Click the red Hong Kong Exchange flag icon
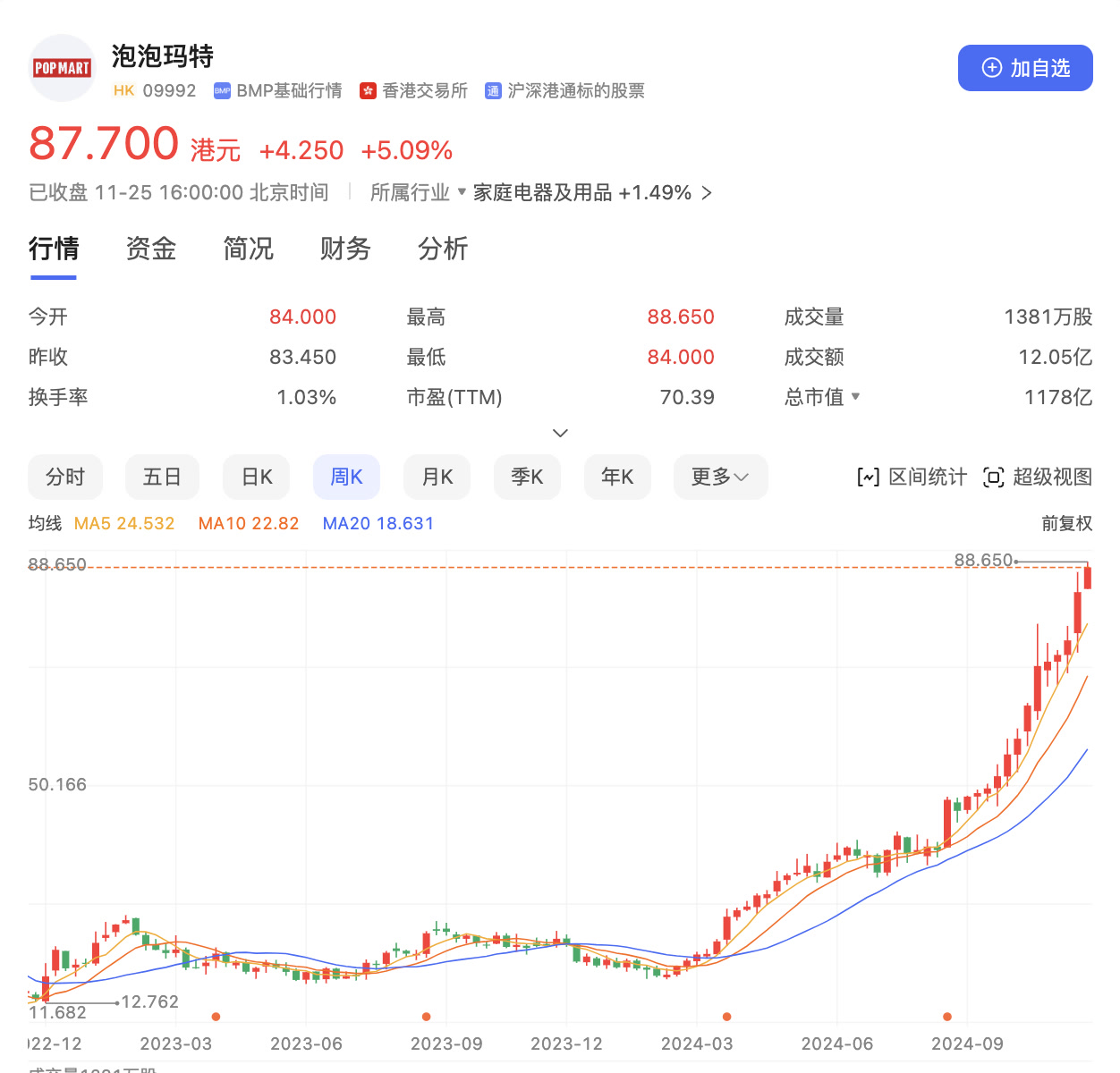 [x=368, y=91]
